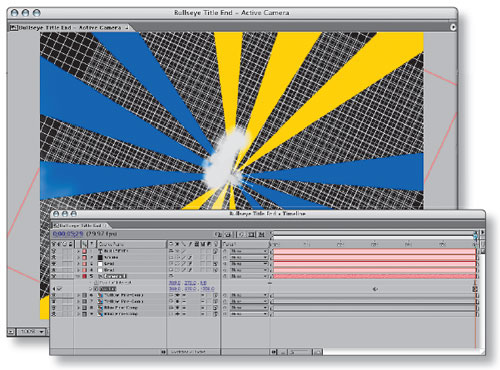Click the parent pick whip for layer 9
The height and width of the screenshot is (370, 500).
(x=225, y=314)
